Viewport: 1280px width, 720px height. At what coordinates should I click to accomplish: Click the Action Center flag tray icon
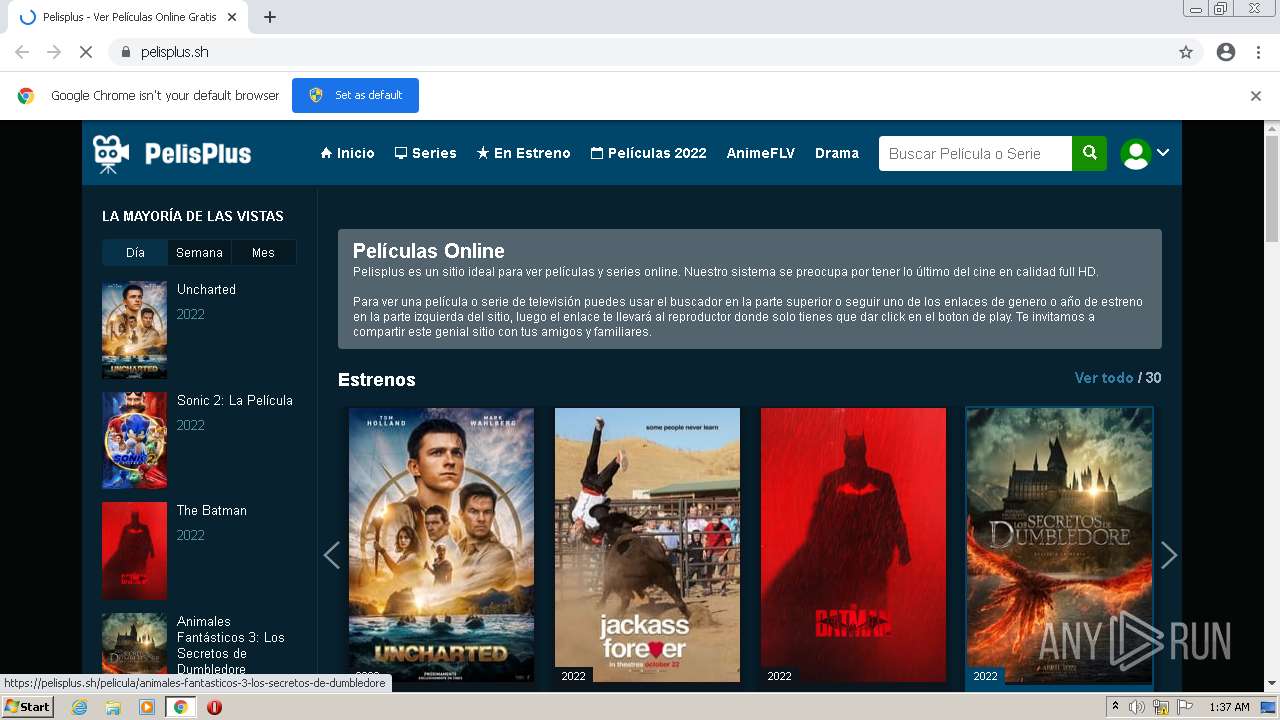[x=1185, y=707]
